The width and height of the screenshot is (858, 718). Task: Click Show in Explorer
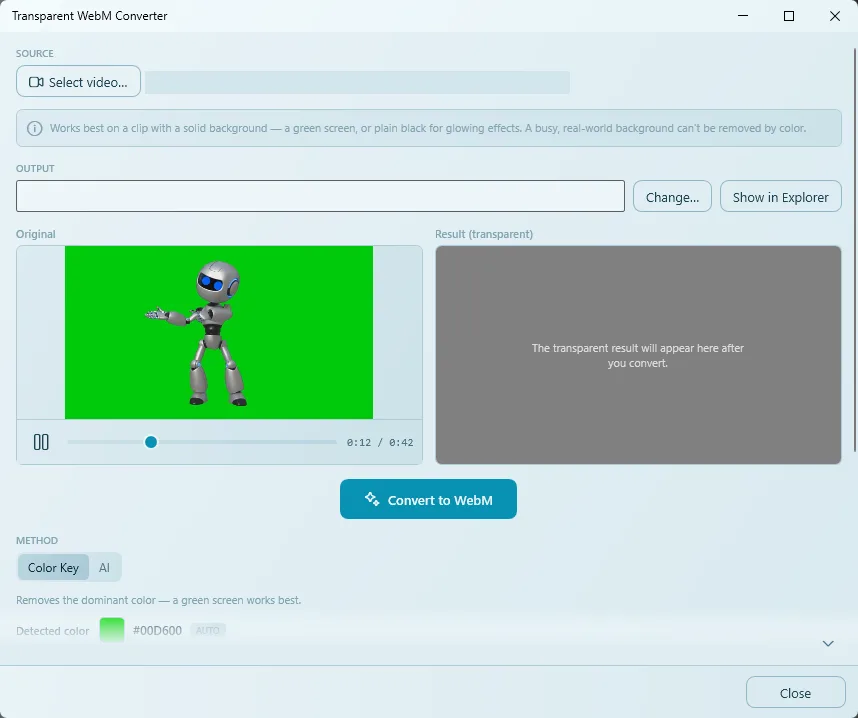click(780, 196)
